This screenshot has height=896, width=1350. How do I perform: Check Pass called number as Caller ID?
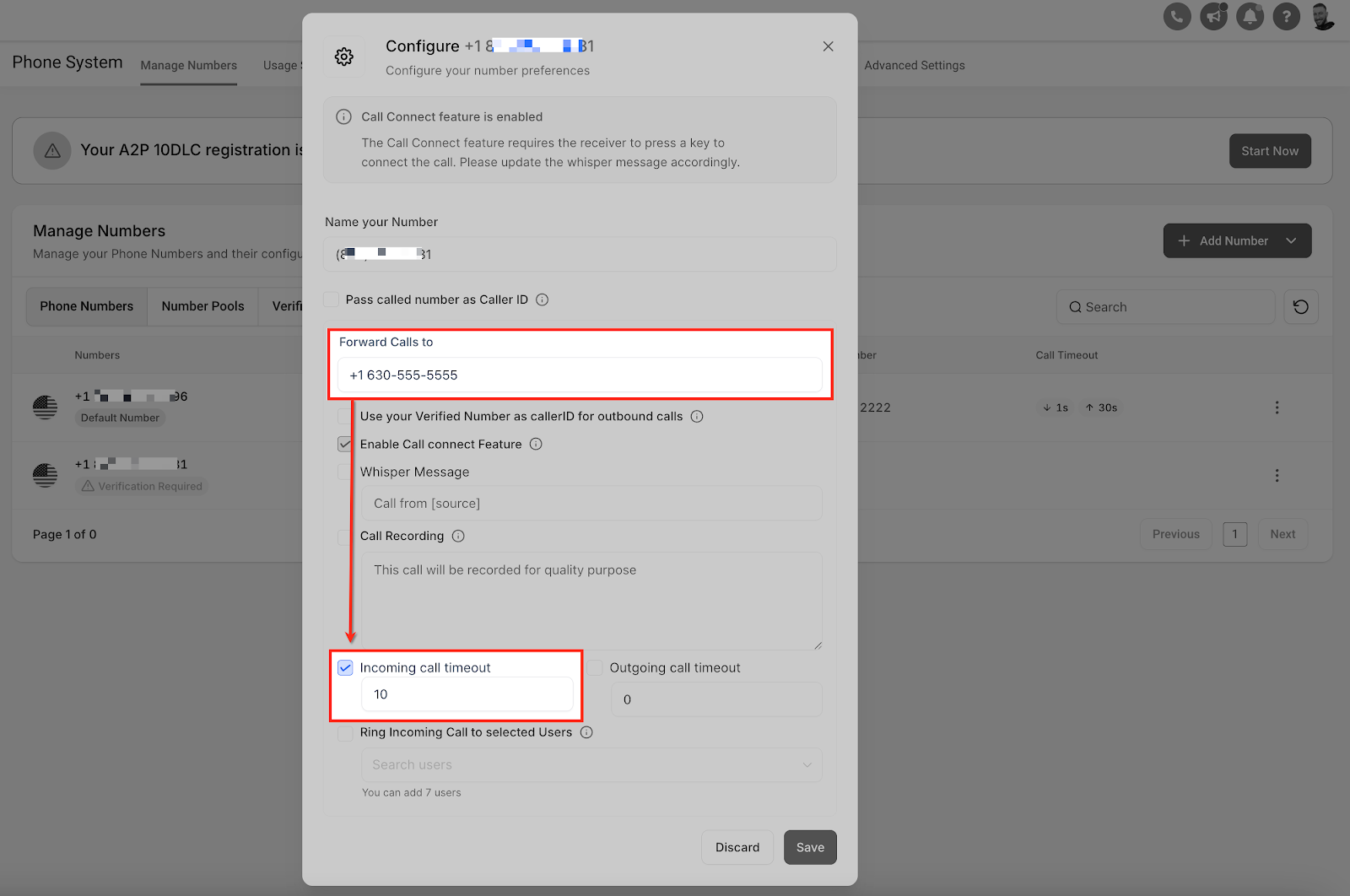(332, 300)
